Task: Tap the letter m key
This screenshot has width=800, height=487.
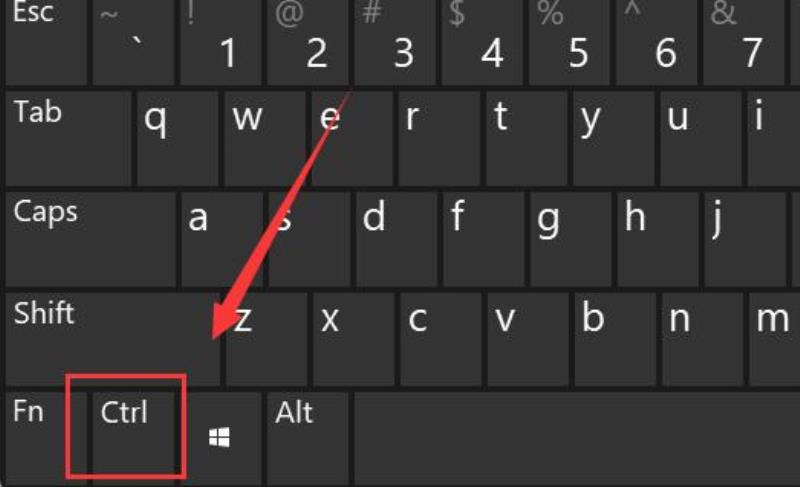Action: (774, 339)
